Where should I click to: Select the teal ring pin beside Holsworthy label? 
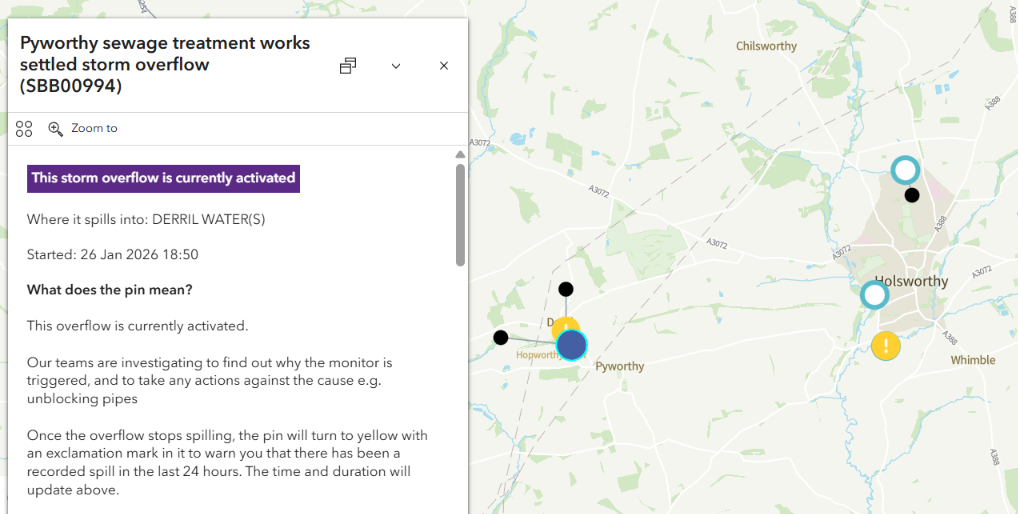(x=874, y=295)
